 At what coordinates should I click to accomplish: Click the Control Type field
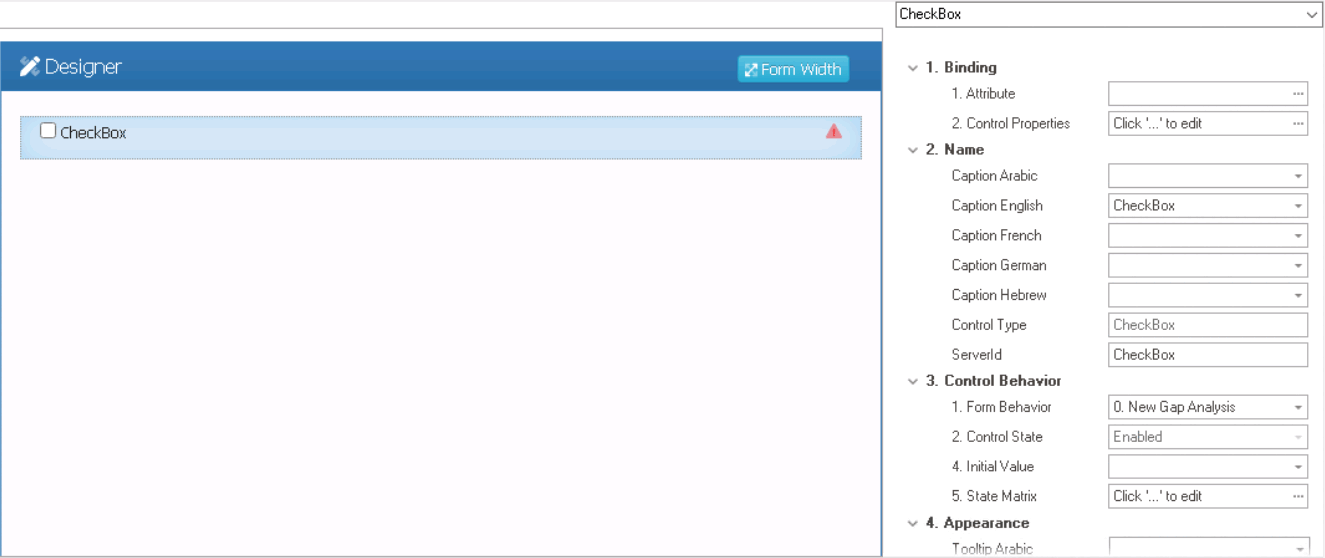coord(1208,325)
